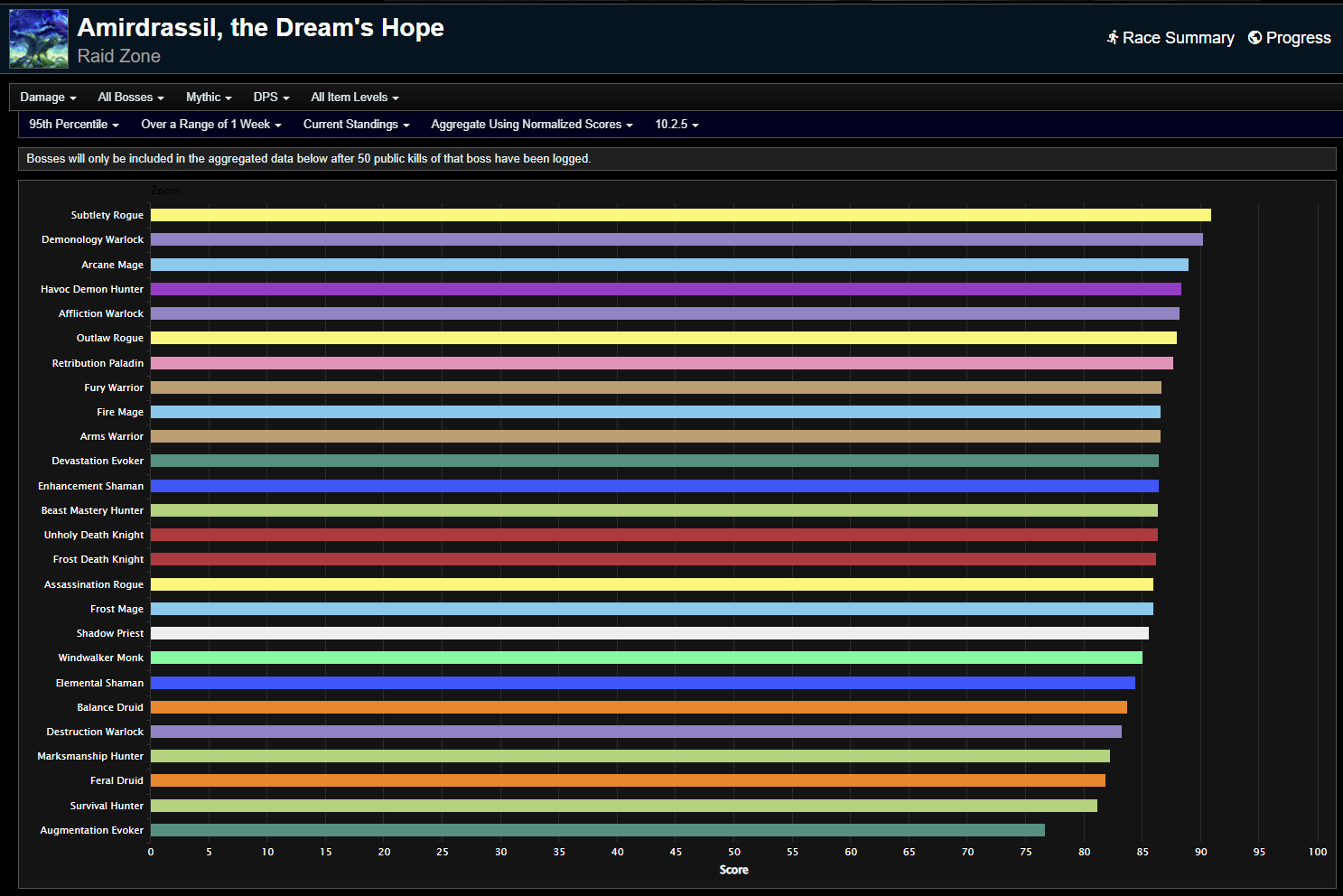Open the Progress page link
1343x896 pixels.
click(x=1298, y=38)
